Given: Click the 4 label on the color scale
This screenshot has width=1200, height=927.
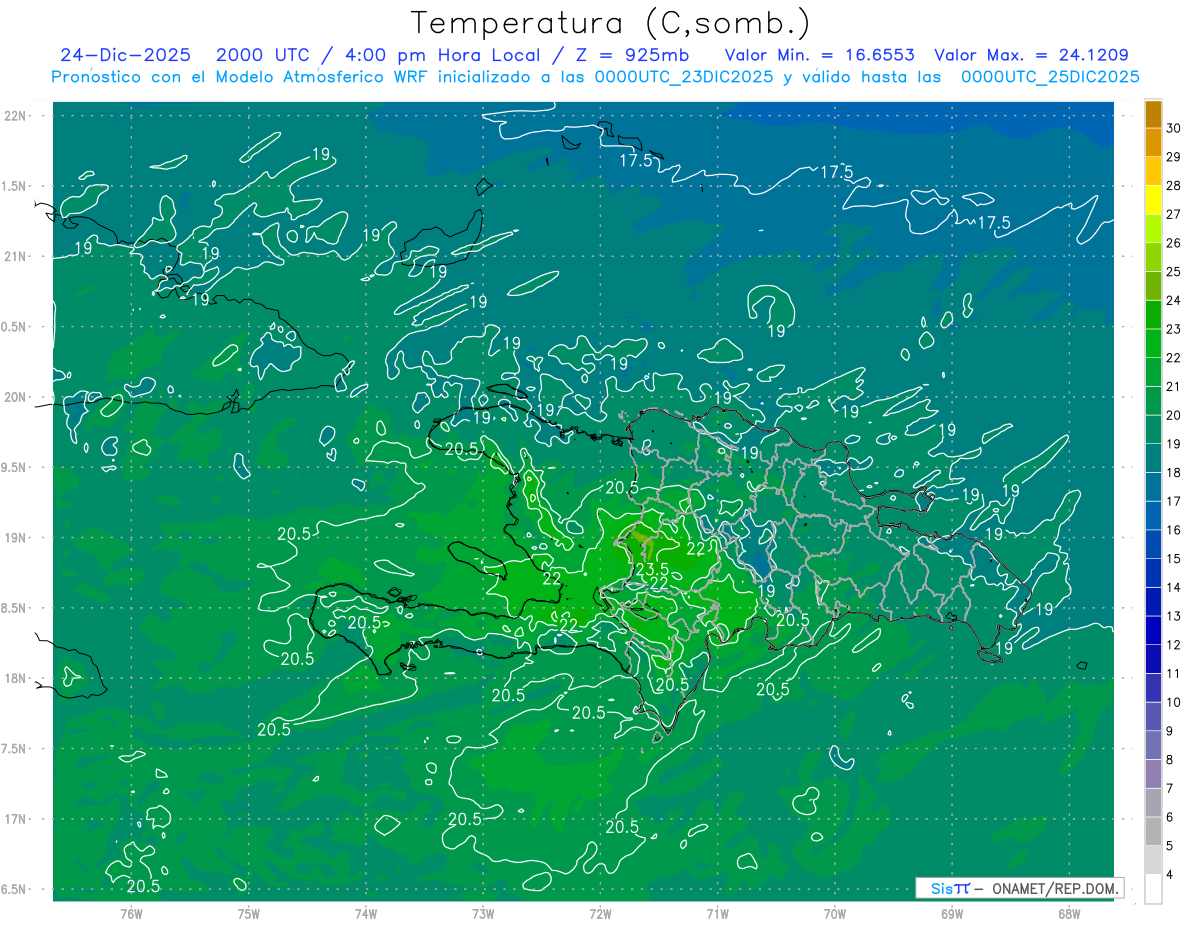Looking at the screenshot, I should (1171, 875).
